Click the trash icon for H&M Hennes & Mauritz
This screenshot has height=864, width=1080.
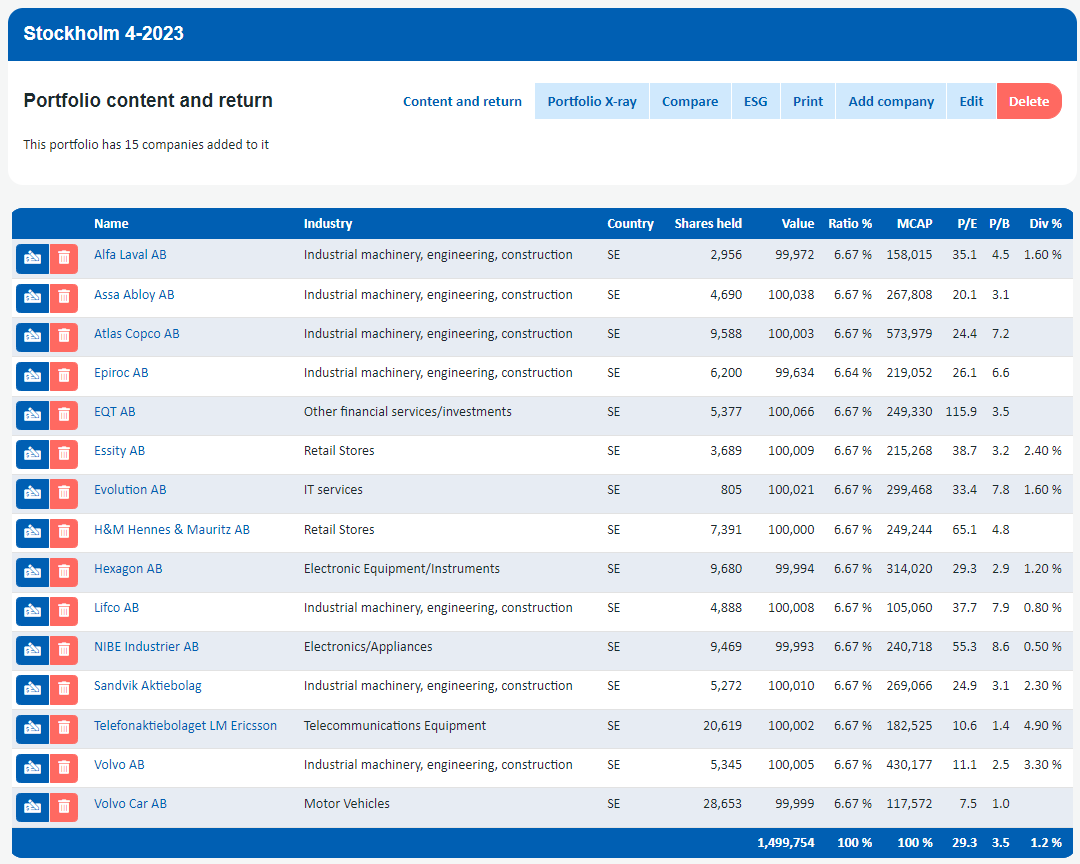[64, 533]
